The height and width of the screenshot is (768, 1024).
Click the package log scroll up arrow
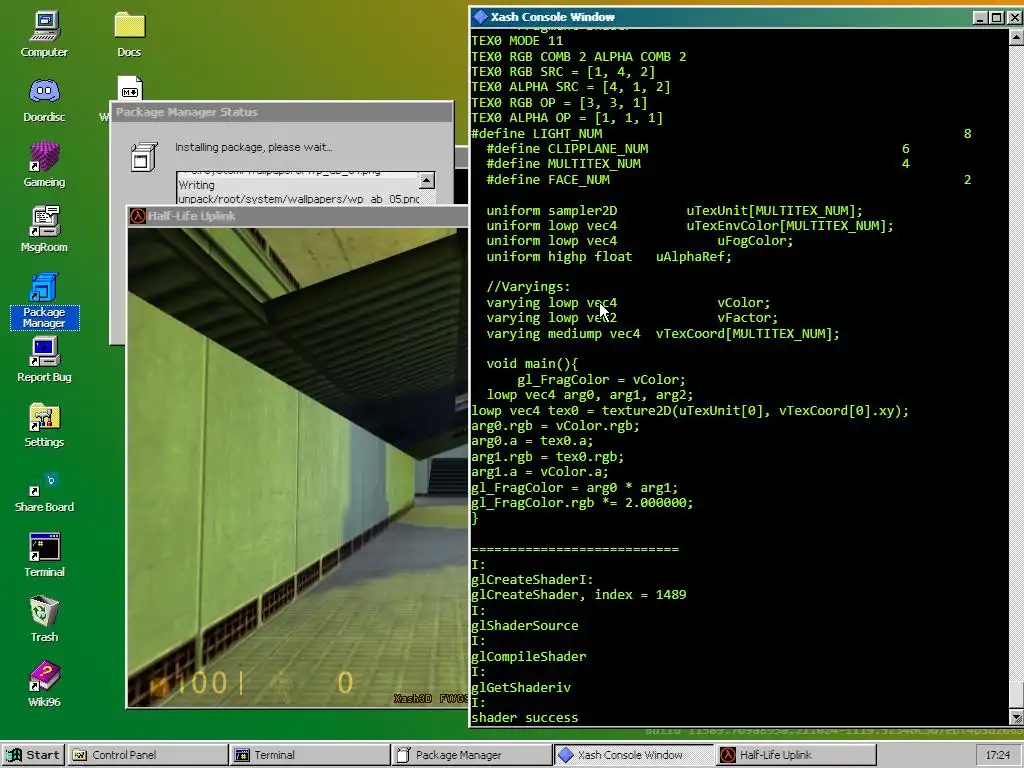(x=426, y=180)
